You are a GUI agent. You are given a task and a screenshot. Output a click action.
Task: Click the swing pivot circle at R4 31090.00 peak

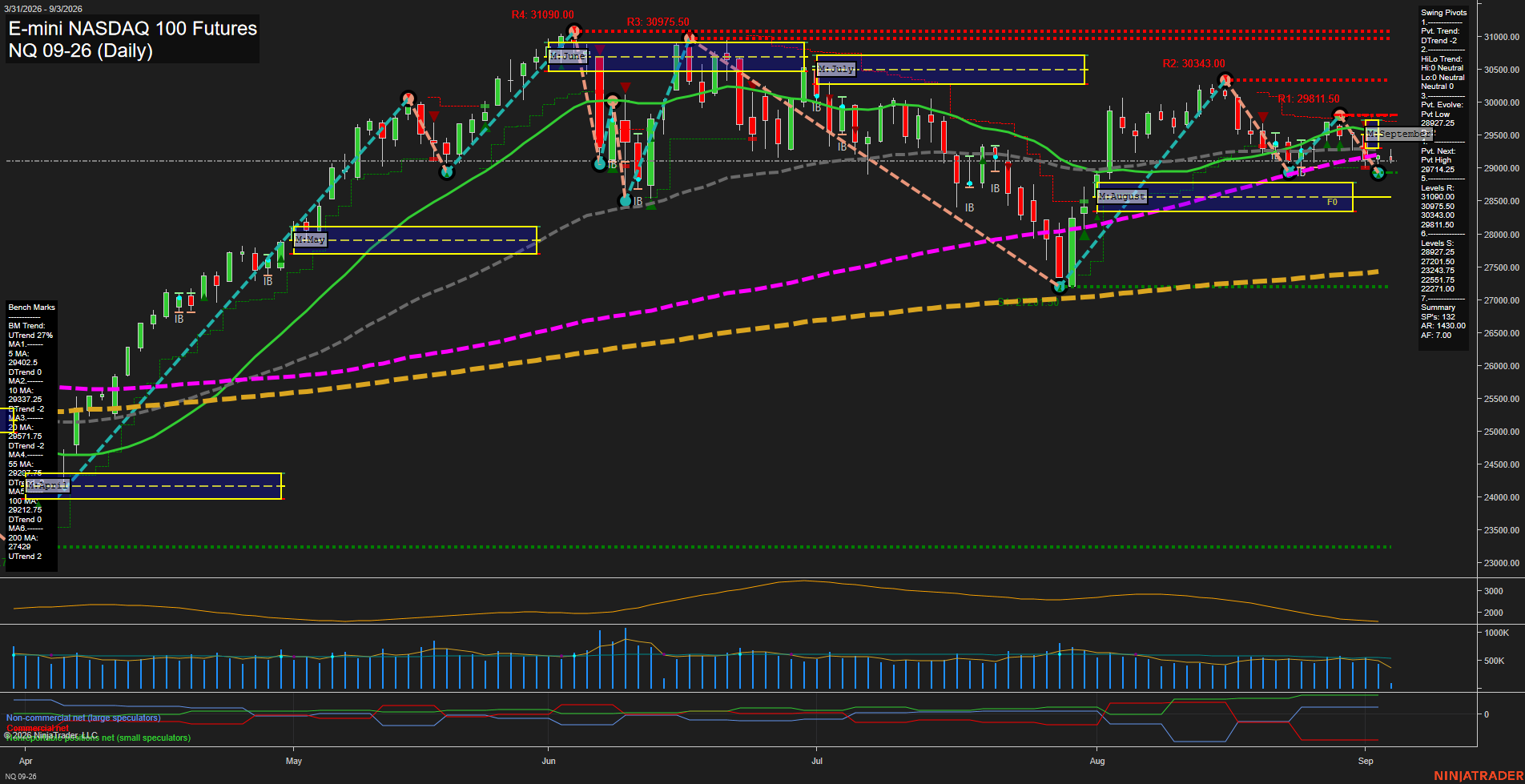pos(573,32)
